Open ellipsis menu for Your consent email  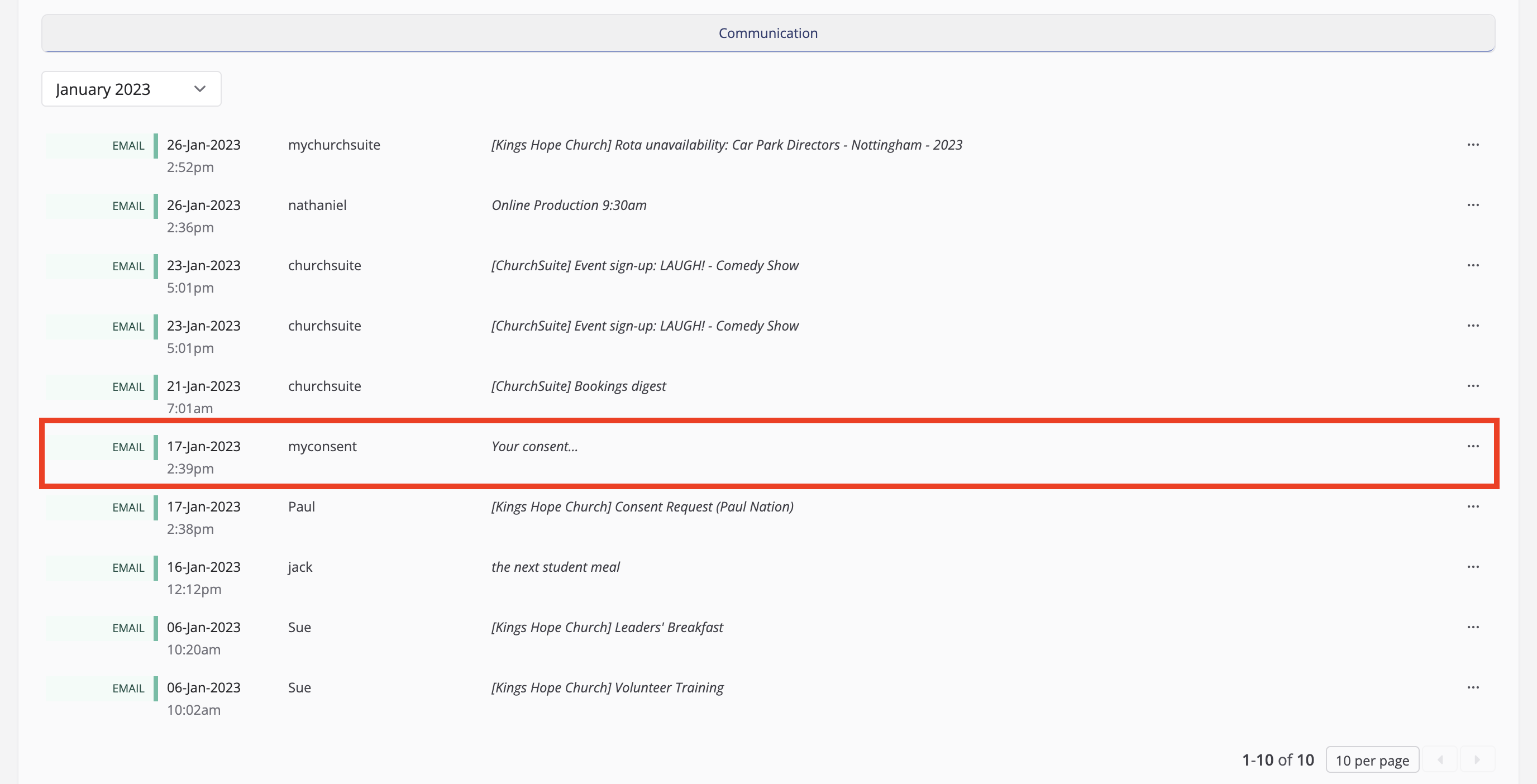[x=1473, y=446]
